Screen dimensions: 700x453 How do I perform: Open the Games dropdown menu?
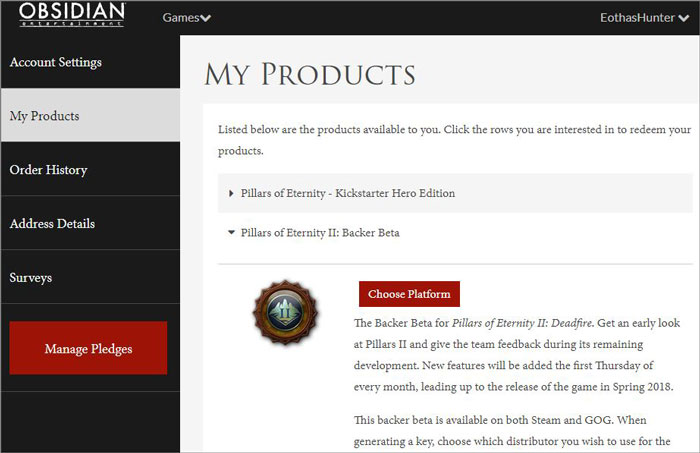(187, 18)
